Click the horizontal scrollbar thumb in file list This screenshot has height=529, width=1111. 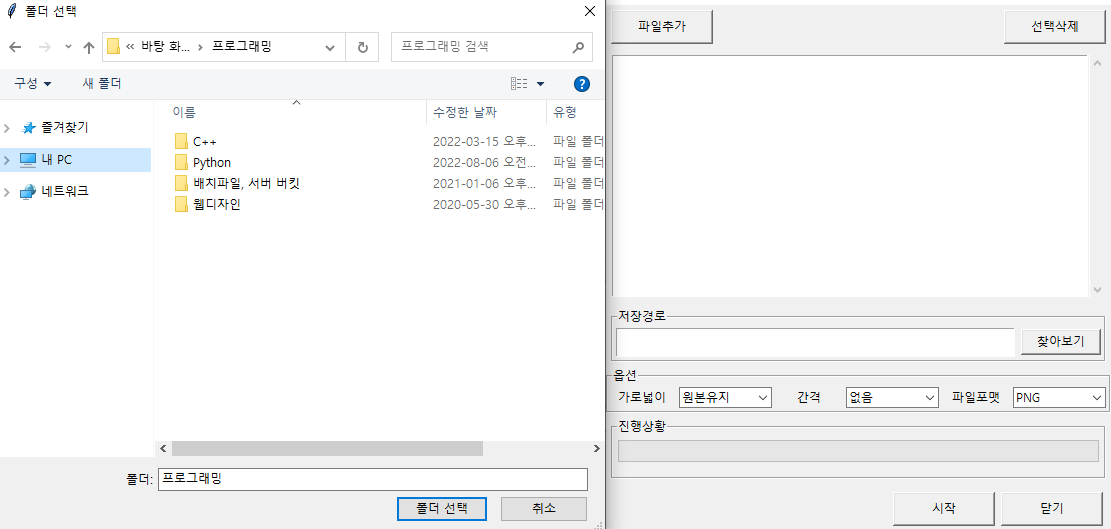coord(327,448)
